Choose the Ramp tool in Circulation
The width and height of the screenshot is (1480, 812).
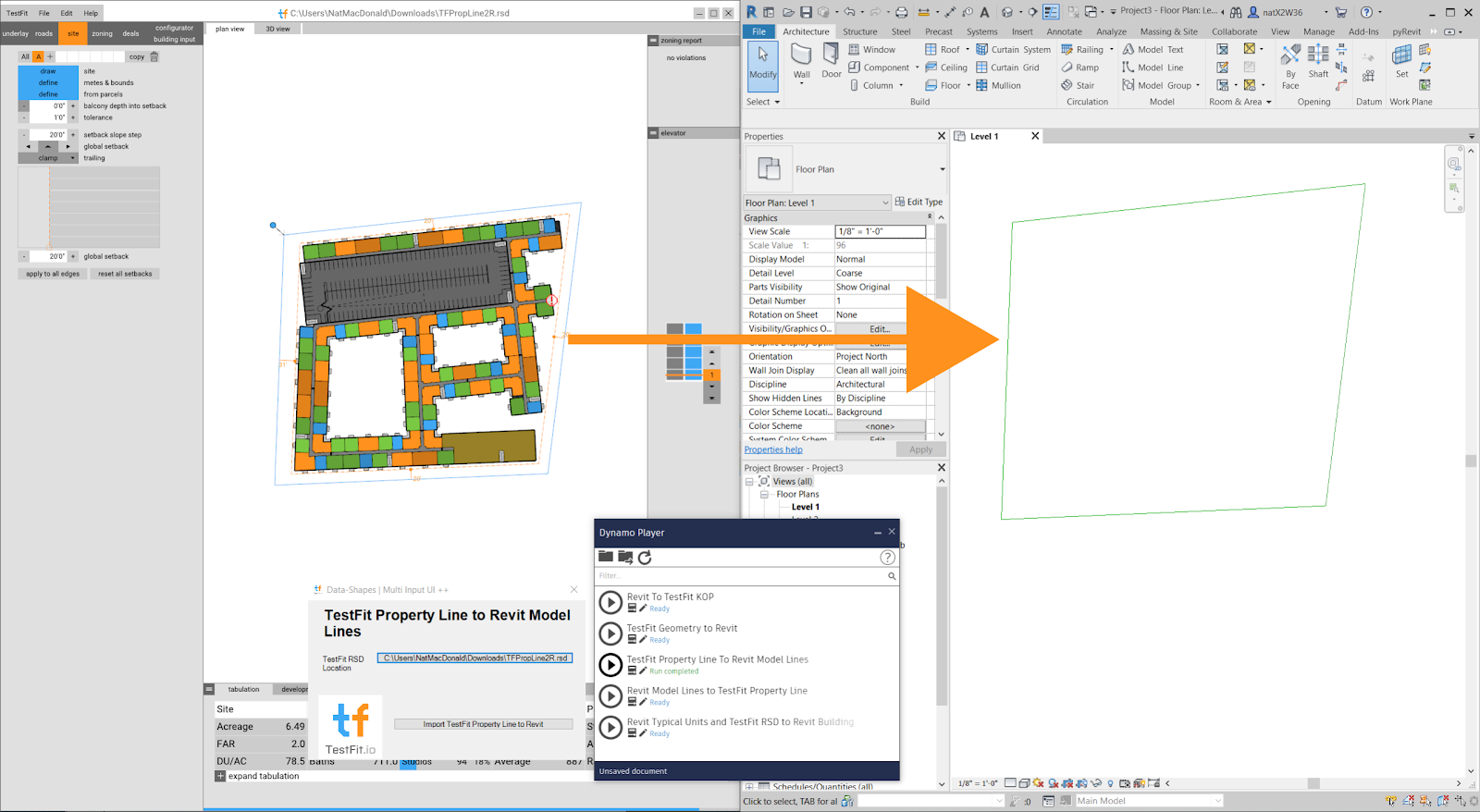point(1079,68)
